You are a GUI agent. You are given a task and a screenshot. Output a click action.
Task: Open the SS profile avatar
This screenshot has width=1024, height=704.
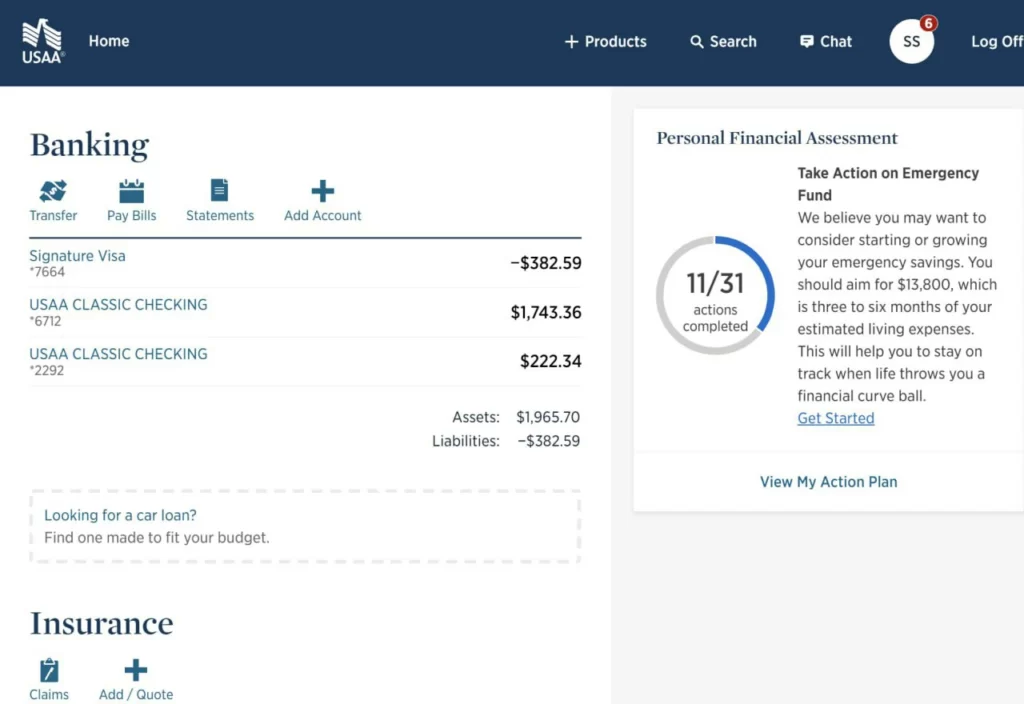tap(911, 41)
